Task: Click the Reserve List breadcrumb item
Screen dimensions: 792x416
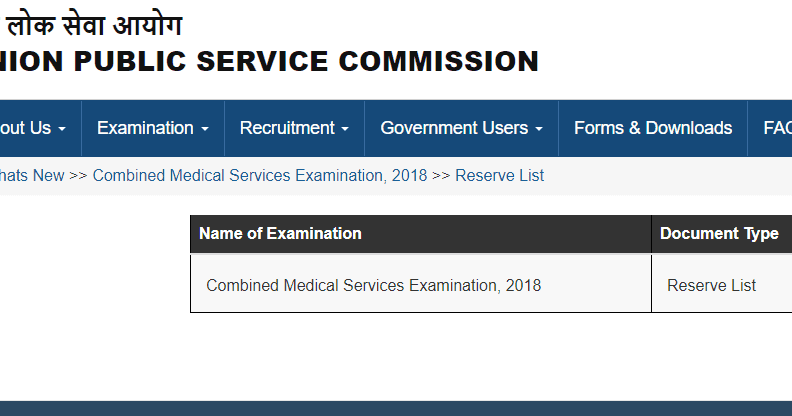Action: click(x=500, y=175)
